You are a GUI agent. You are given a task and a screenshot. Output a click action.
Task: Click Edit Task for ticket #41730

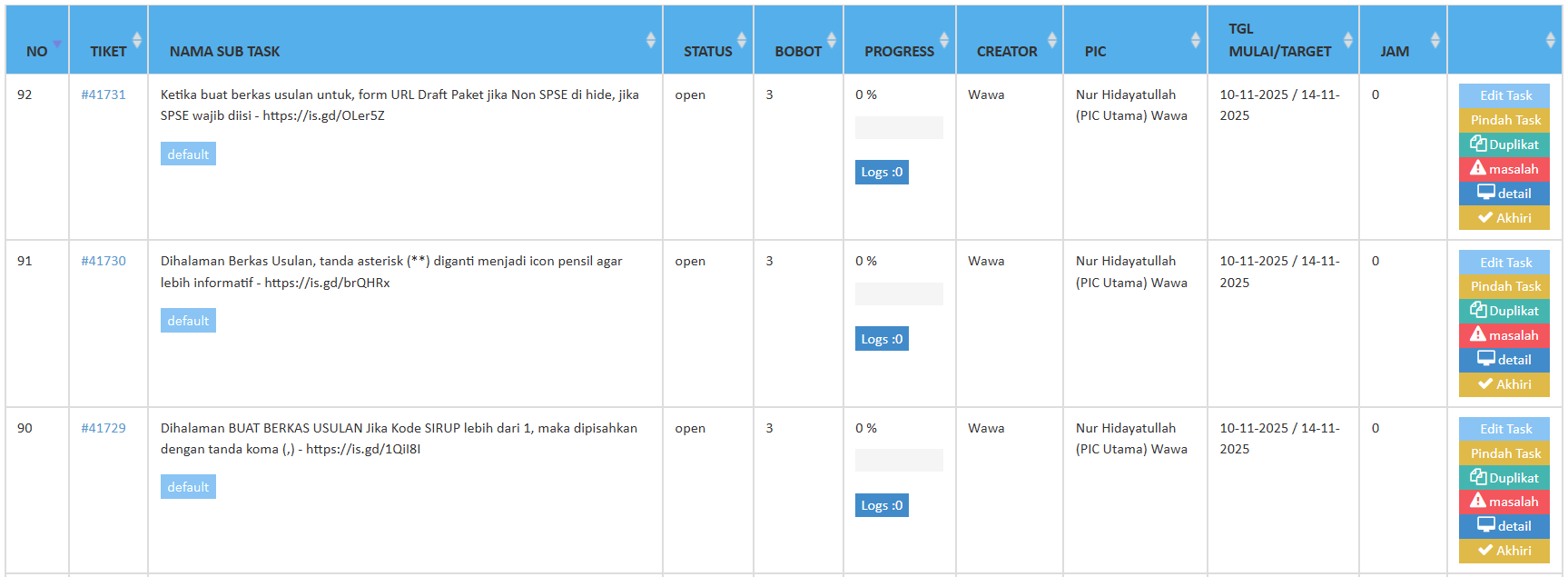(1504, 263)
